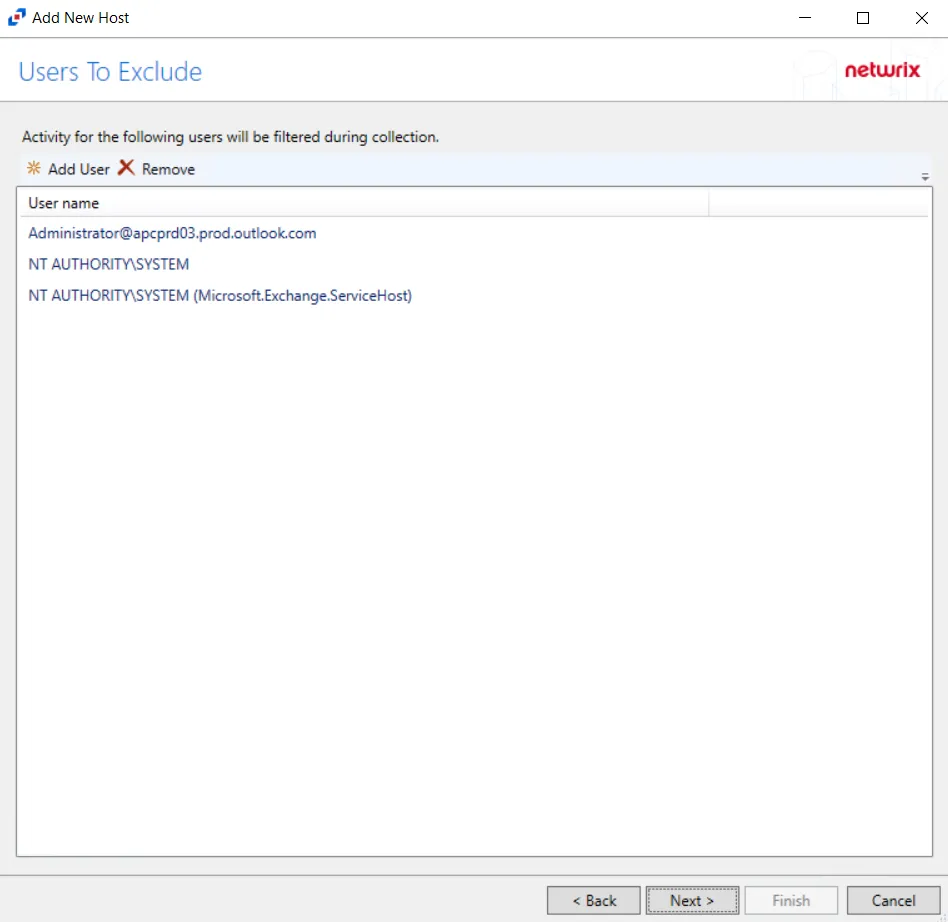The width and height of the screenshot is (948, 922).
Task: Close the Add New Host window
Action: click(921, 18)
